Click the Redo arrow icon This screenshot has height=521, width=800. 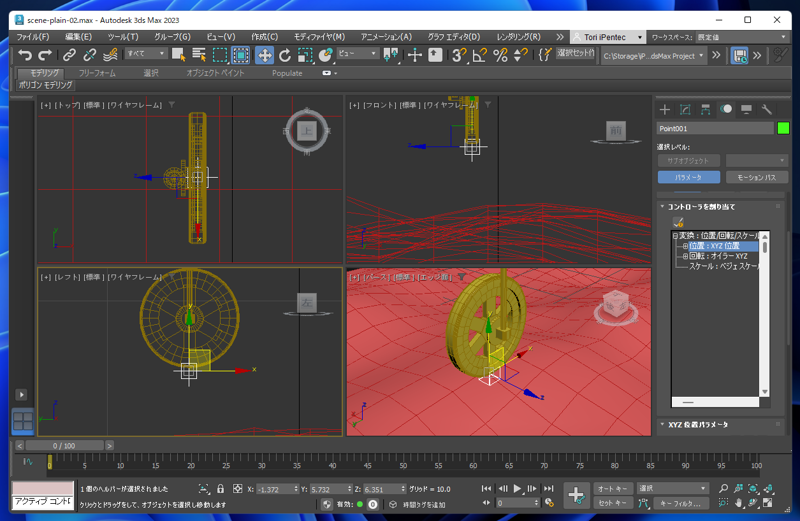click(x=45, y=55)
